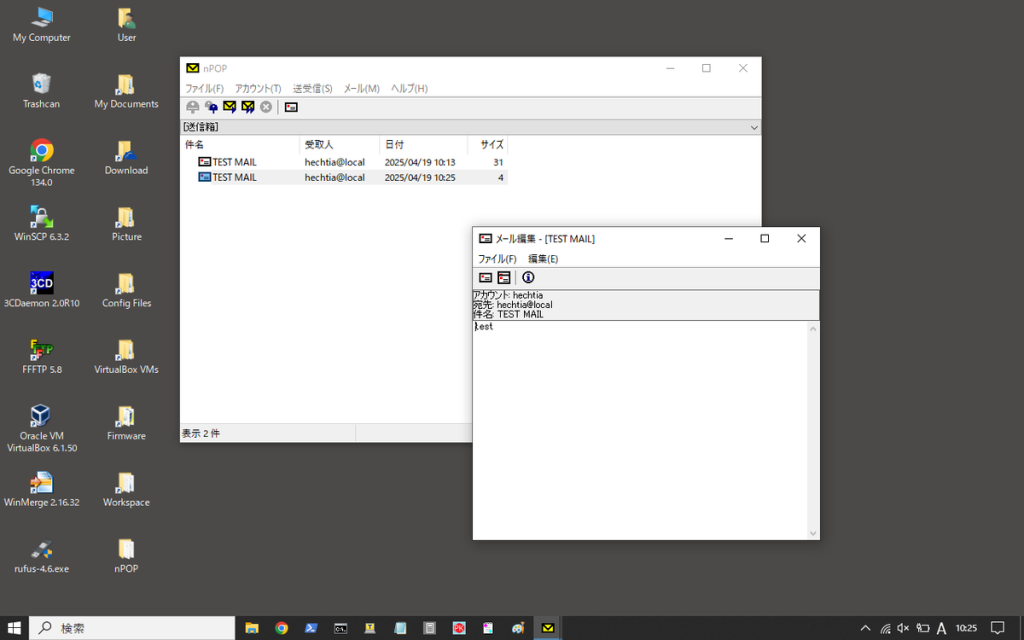The height and width of the screenshot is (640, 1024).
Task: Sort by the 件名 column header
Action: pyautogui.click(x=238, y=145)
